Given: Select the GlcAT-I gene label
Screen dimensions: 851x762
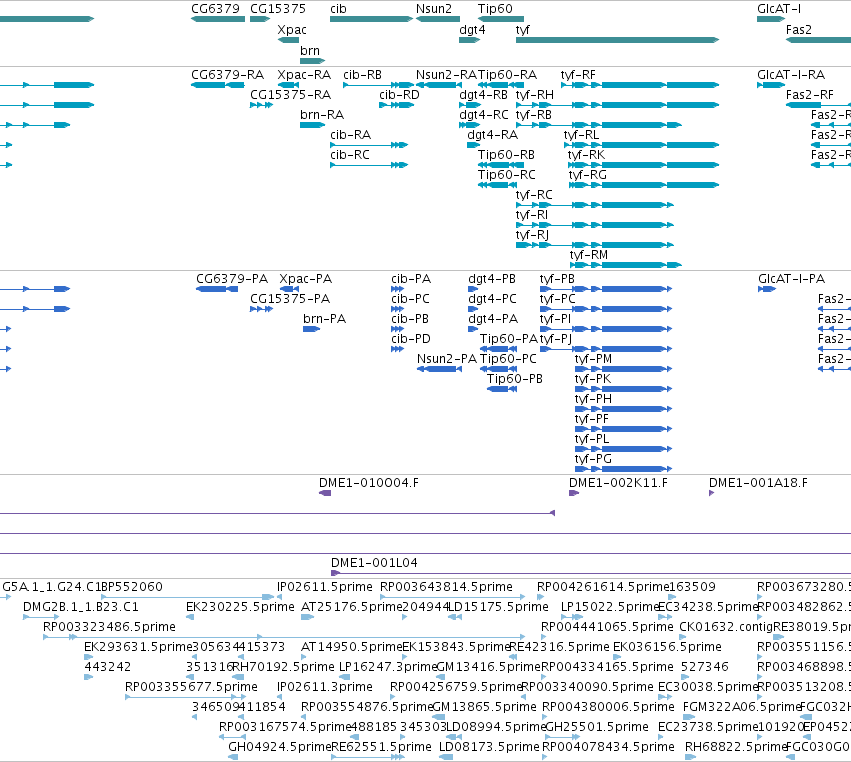Looking at the screenshot, I should (x=779, y=9).
